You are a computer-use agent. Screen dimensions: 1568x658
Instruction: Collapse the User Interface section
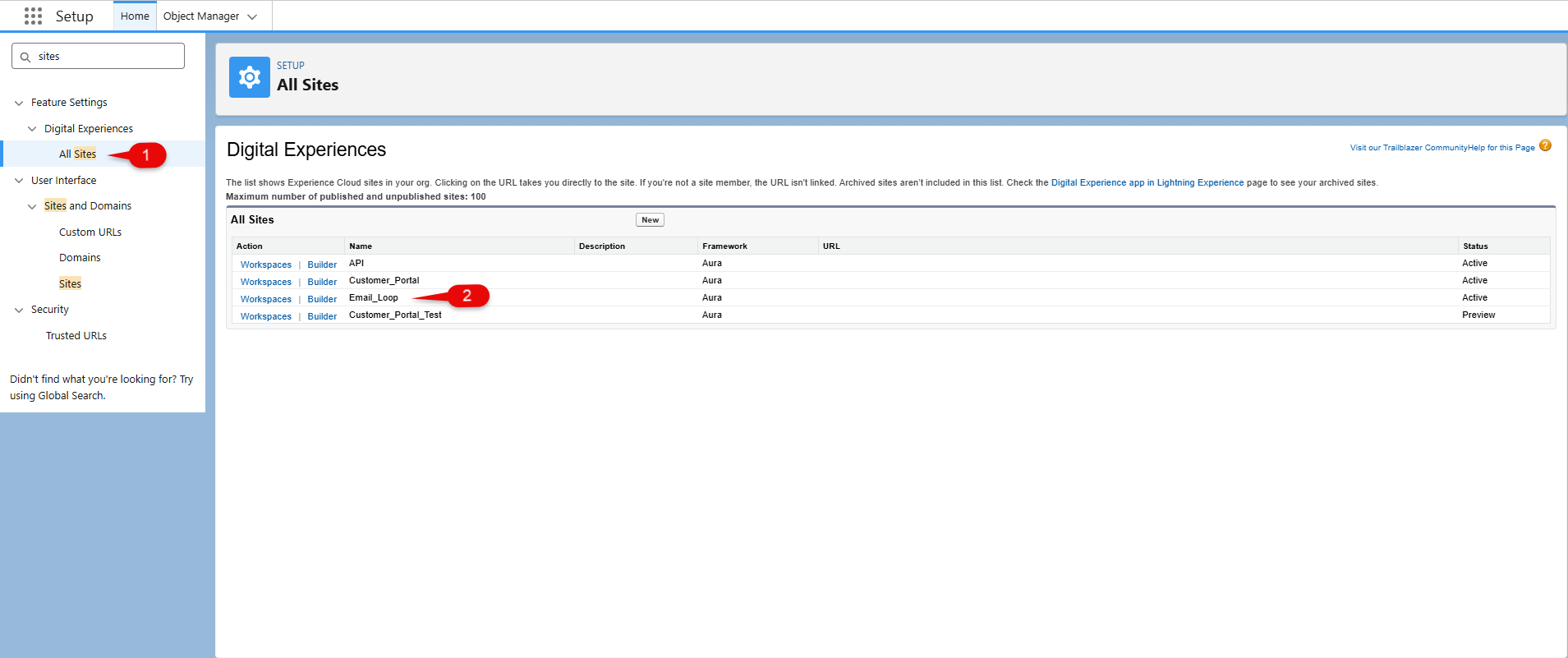tap(19, 181)
